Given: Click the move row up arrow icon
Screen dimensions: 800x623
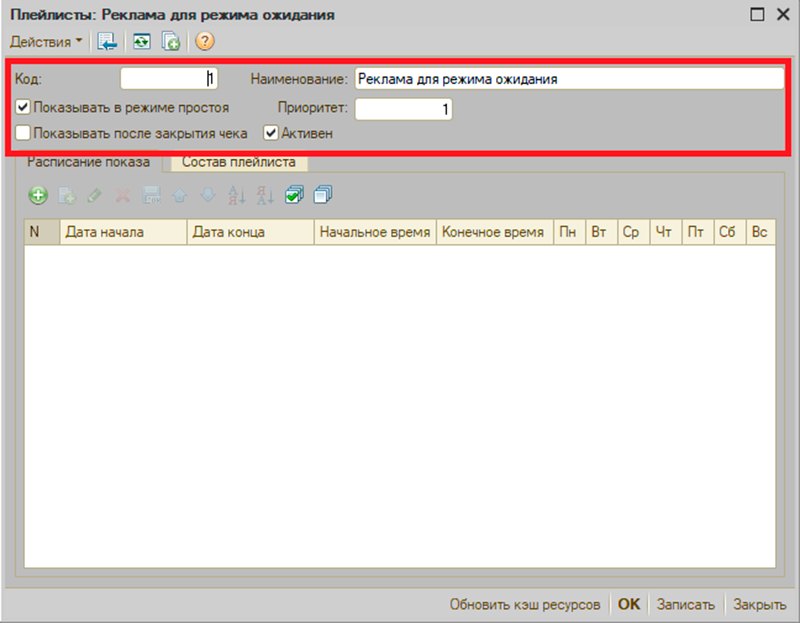Looking at the screenshot, I should click(x=180, y=195).
